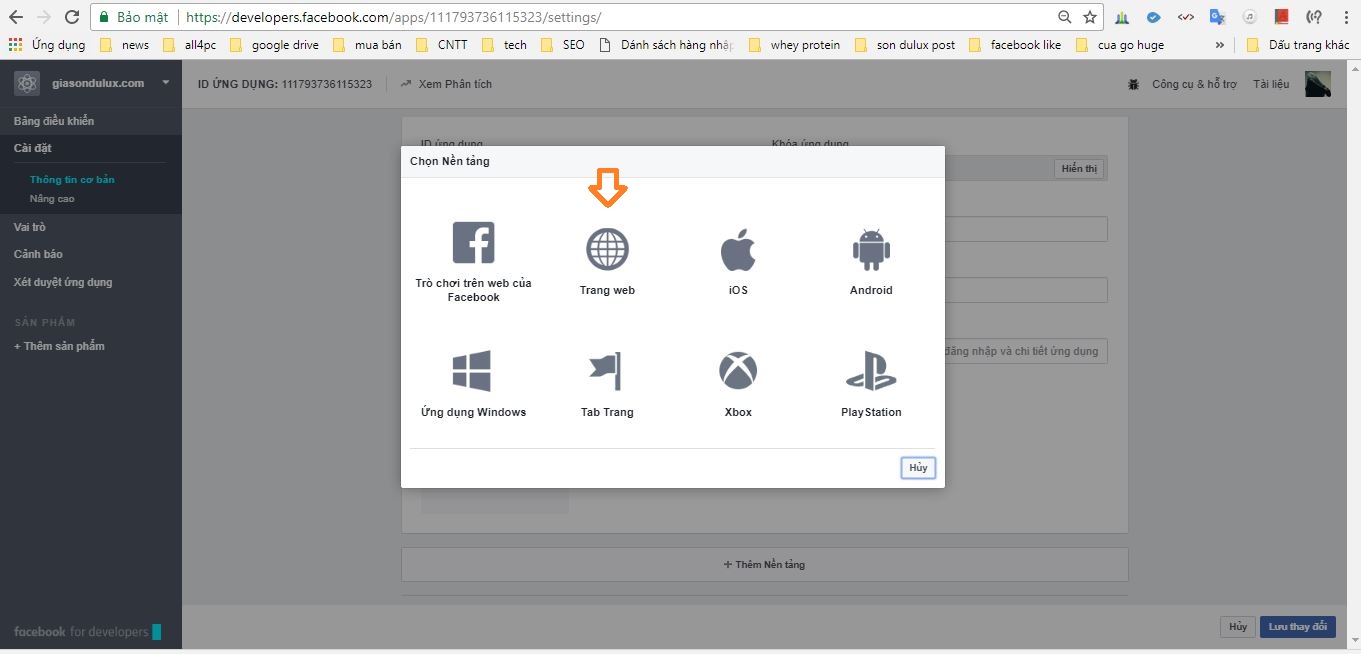
Task: Select Nâng cao settings submenu
Action: pos(52,199)
